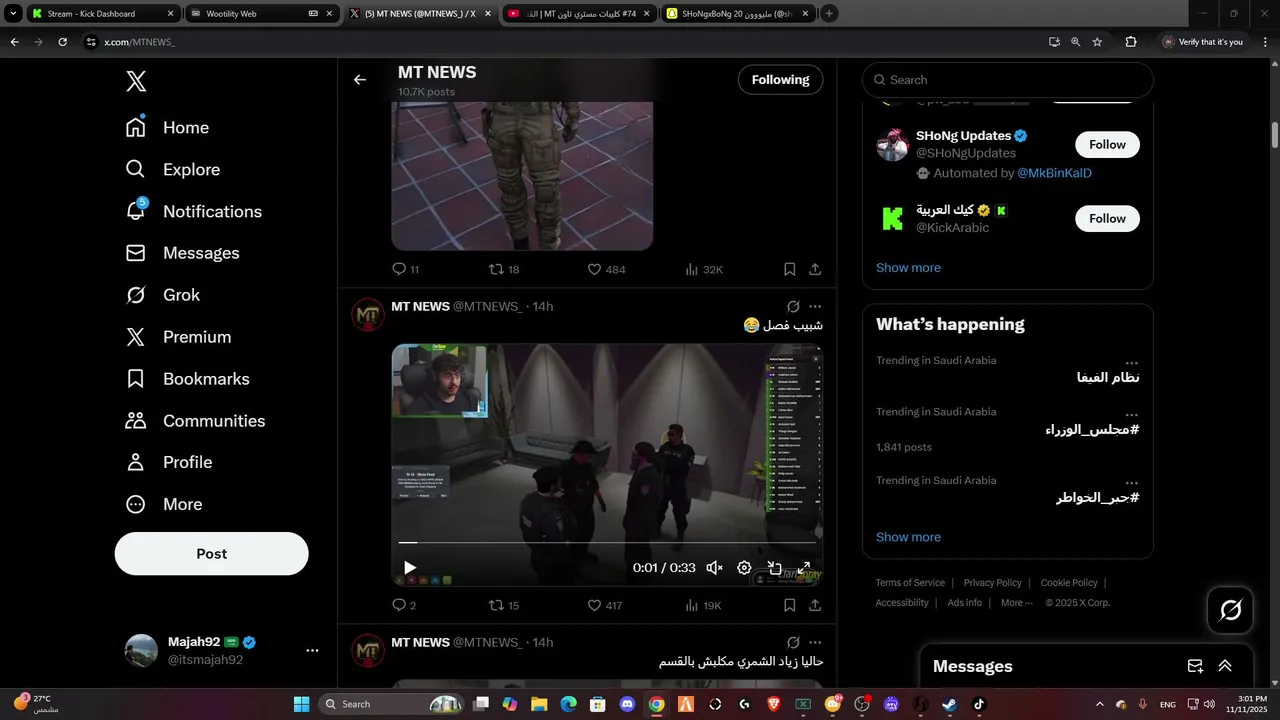Open options for the #حبر_الخواطر trend
1280x720 pixels.
click(x=1131, y=483)
